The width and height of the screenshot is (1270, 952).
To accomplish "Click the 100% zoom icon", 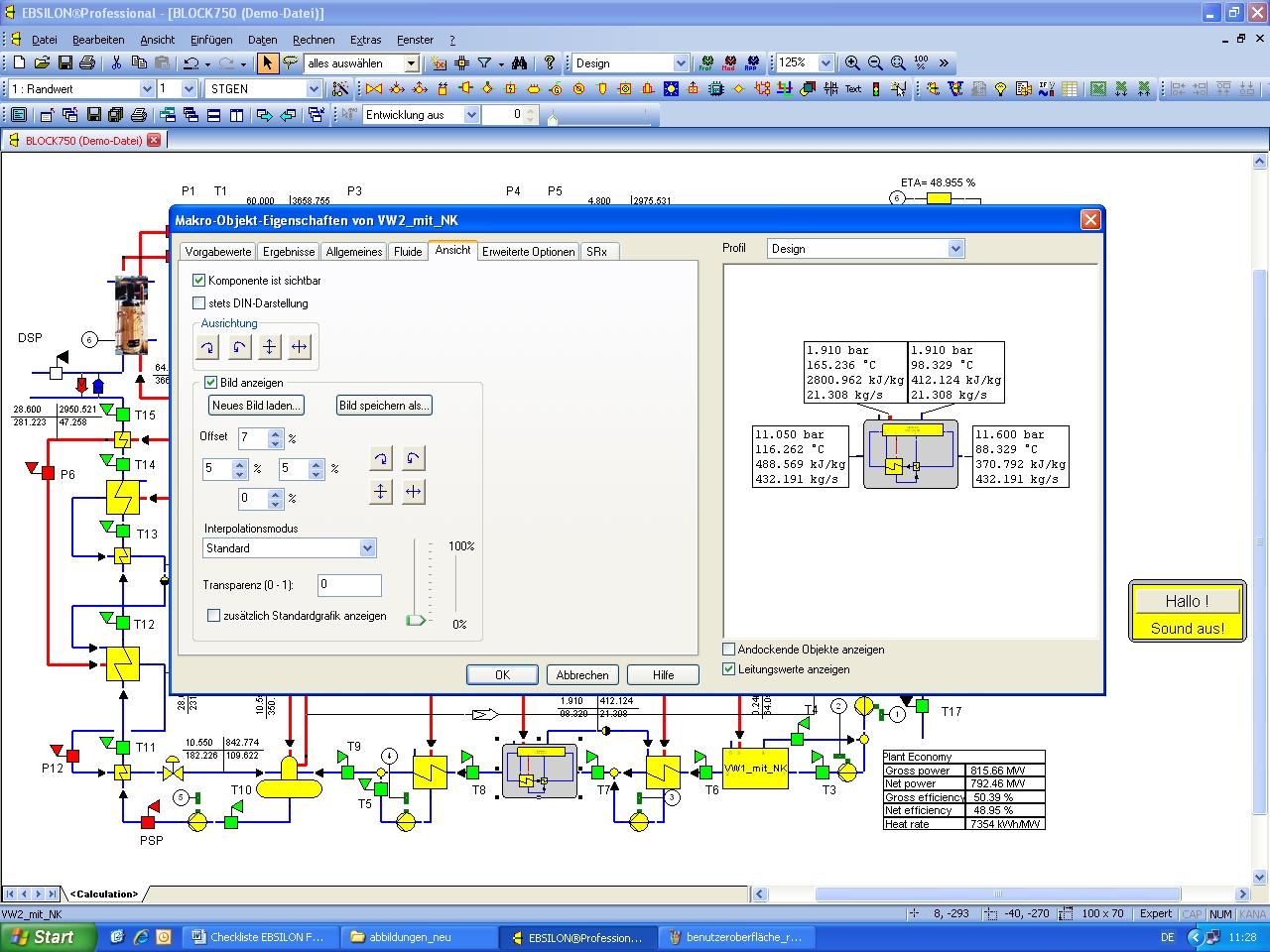I will tap(922, 62).
